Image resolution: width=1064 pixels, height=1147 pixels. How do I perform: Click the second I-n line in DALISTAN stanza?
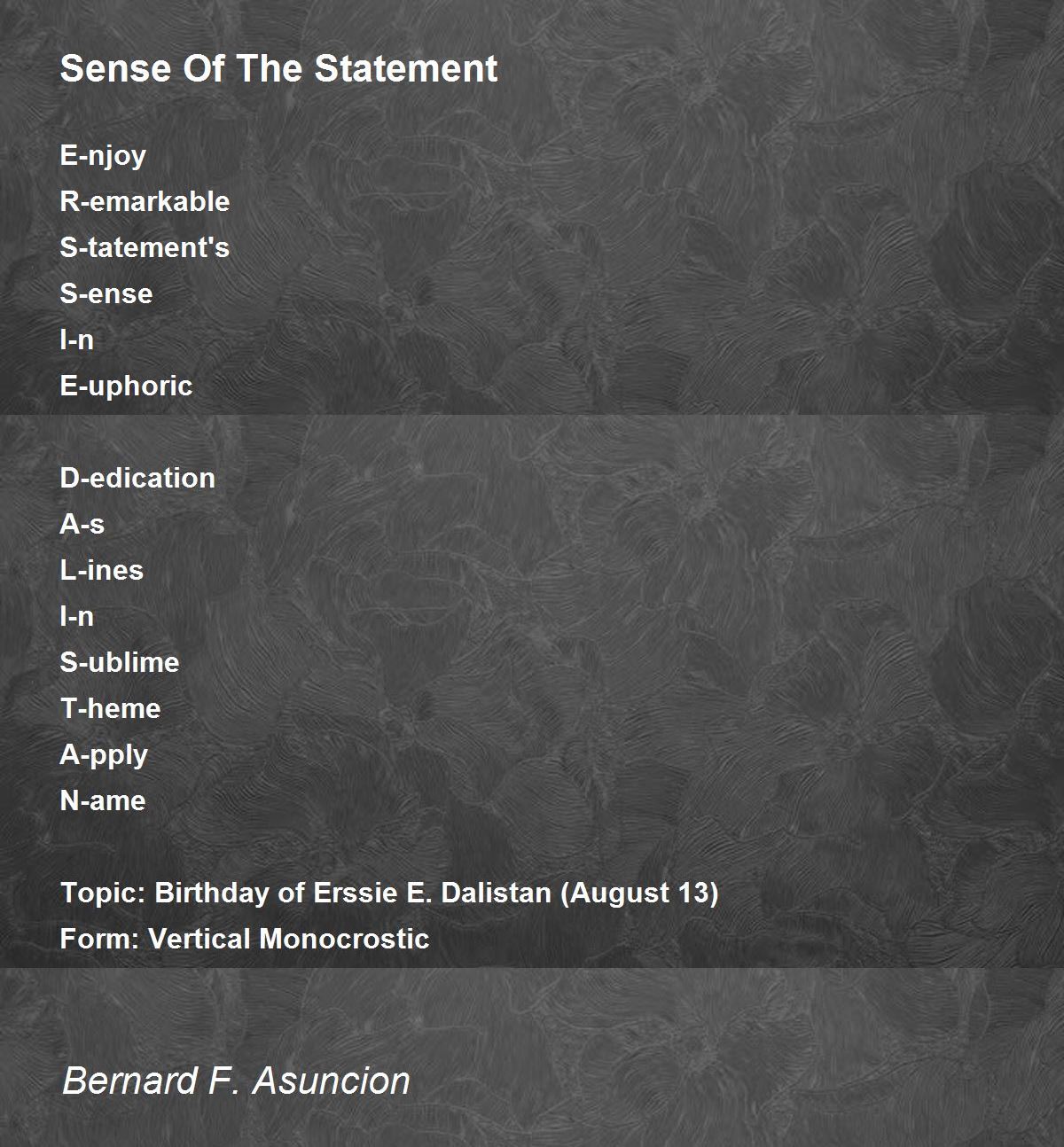77,616
